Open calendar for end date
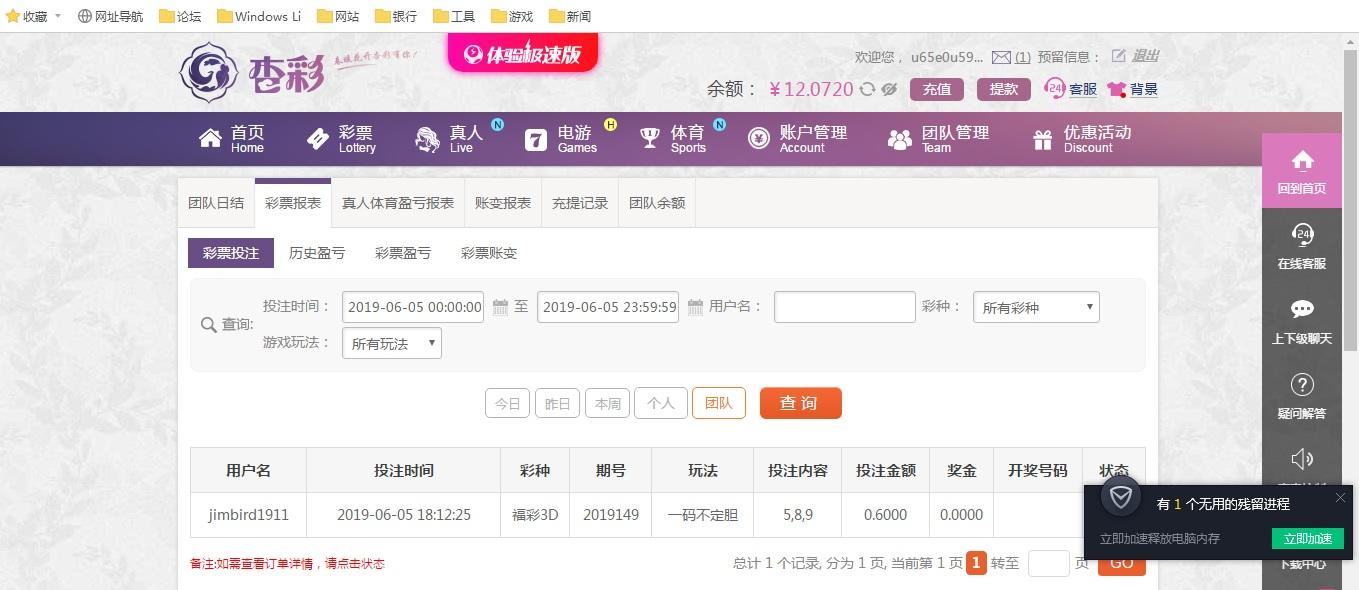The height and width of the screenshot is (590, 1359). [695, 307]
